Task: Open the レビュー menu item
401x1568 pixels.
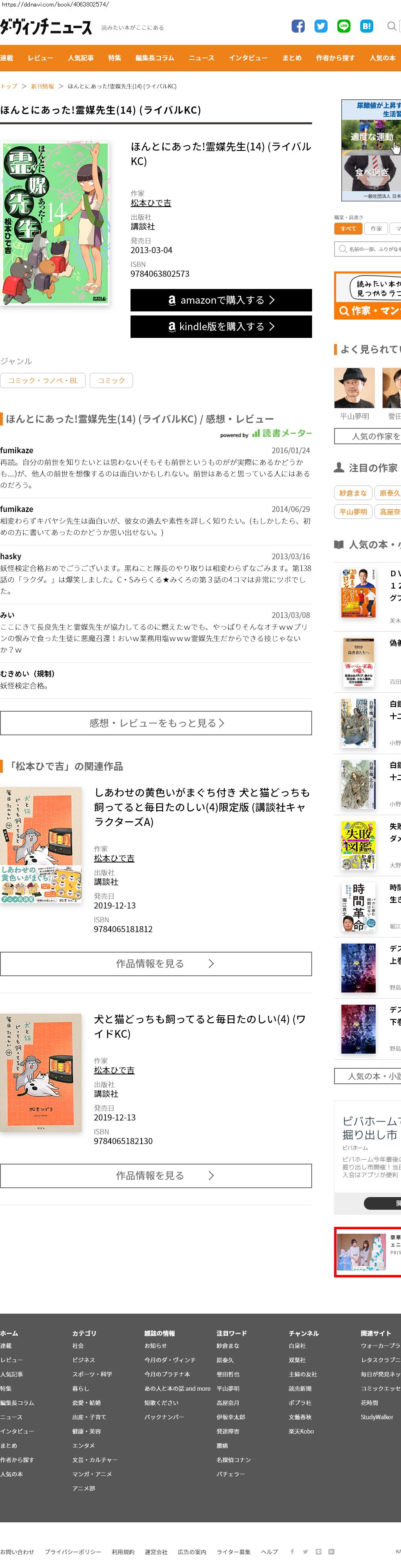Action: (x=40, y=58)
